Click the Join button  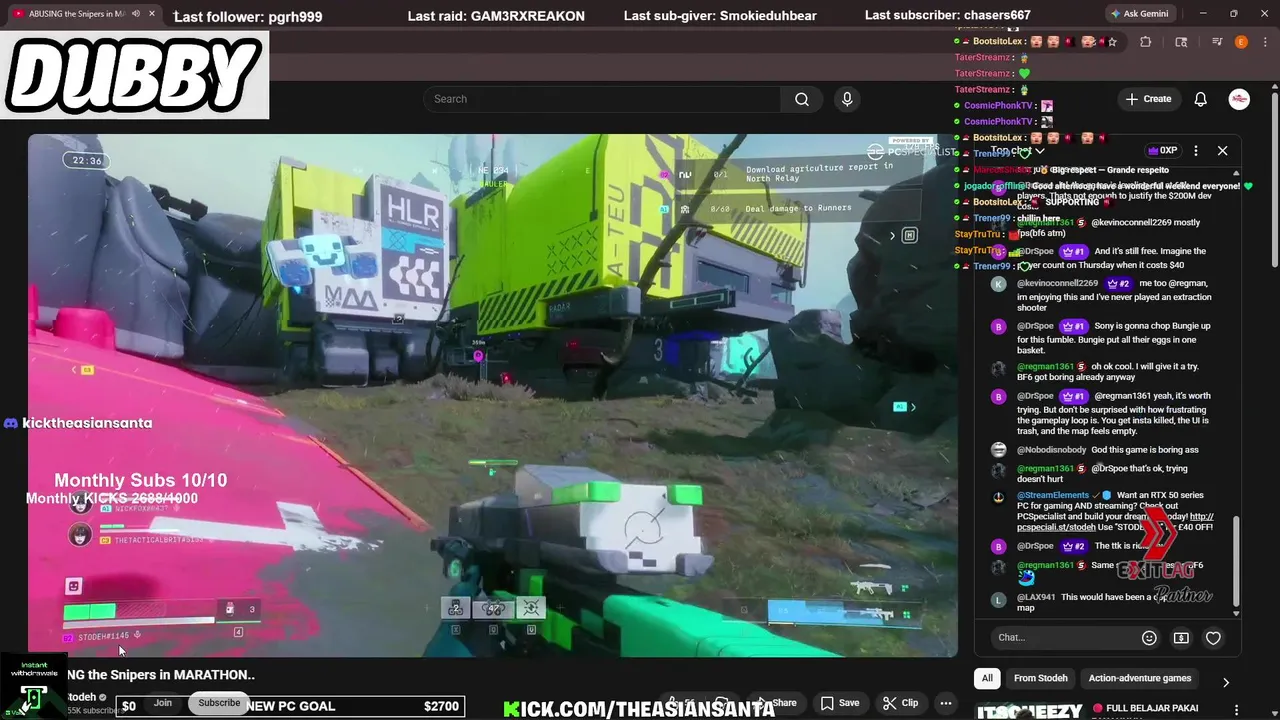[163, 703]
